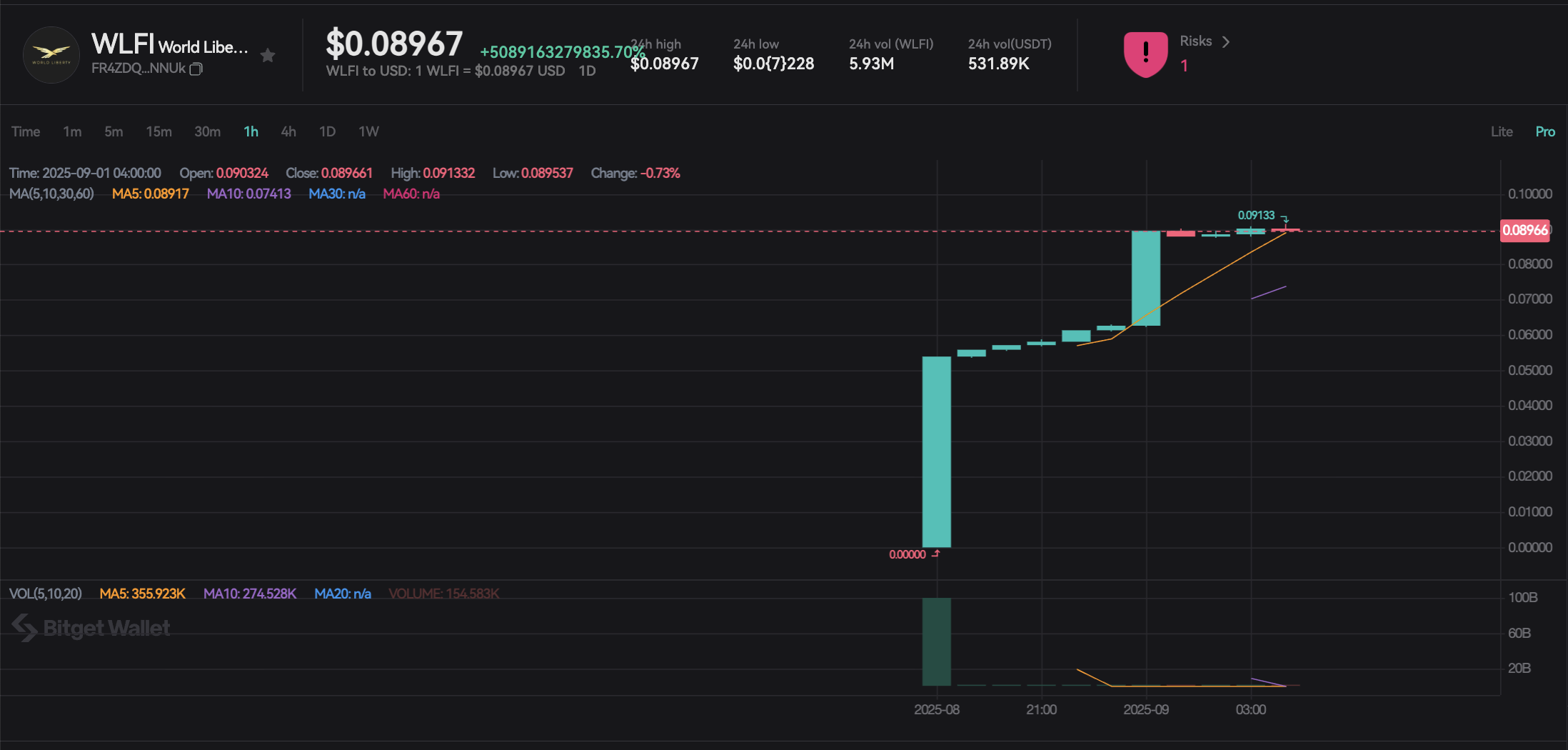Click the MA(5,10,30,60) indicator label
1568x750 pixels.
coord(51,194)
